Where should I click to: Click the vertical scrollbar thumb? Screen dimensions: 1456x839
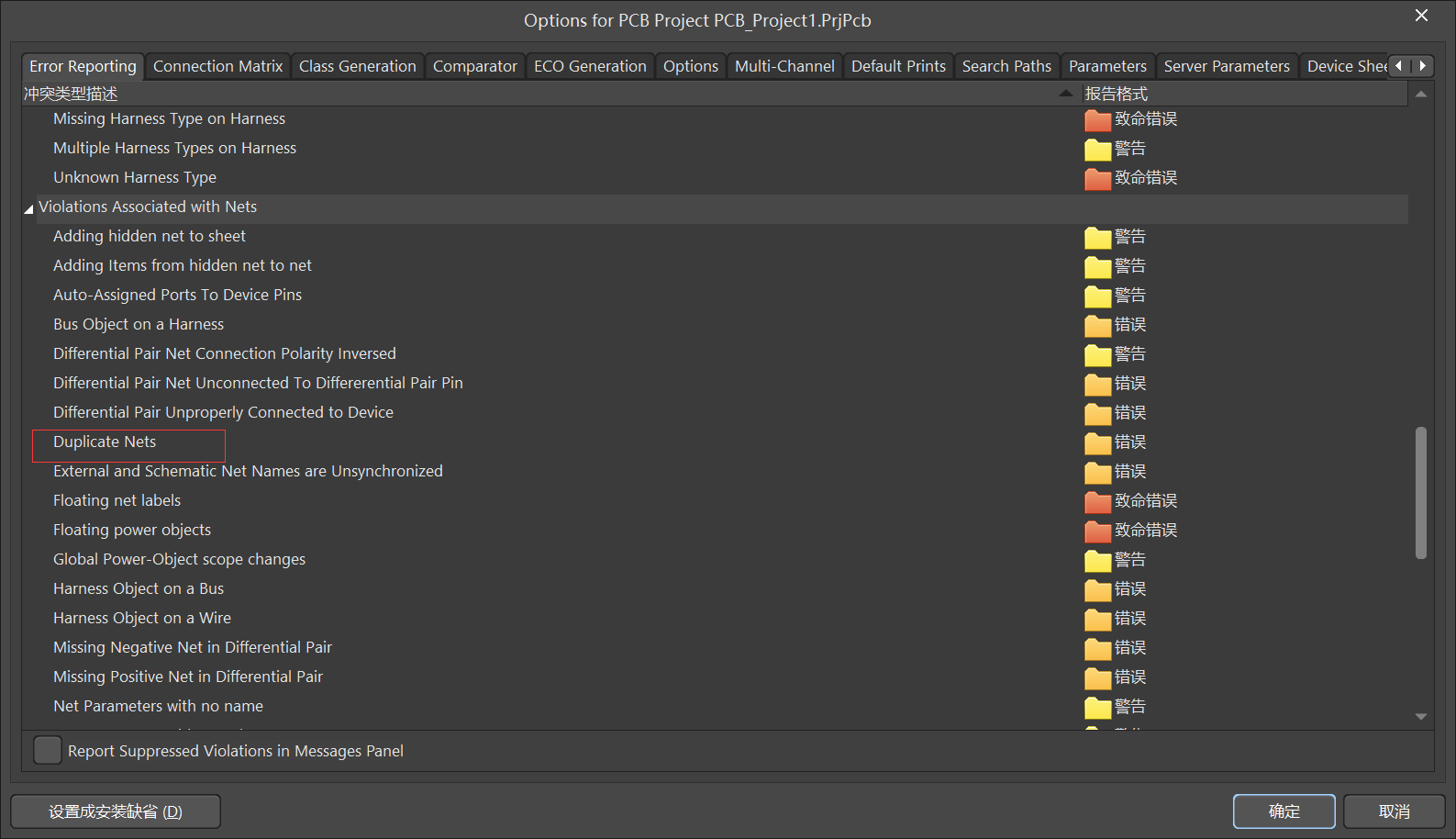[1420, 493]
